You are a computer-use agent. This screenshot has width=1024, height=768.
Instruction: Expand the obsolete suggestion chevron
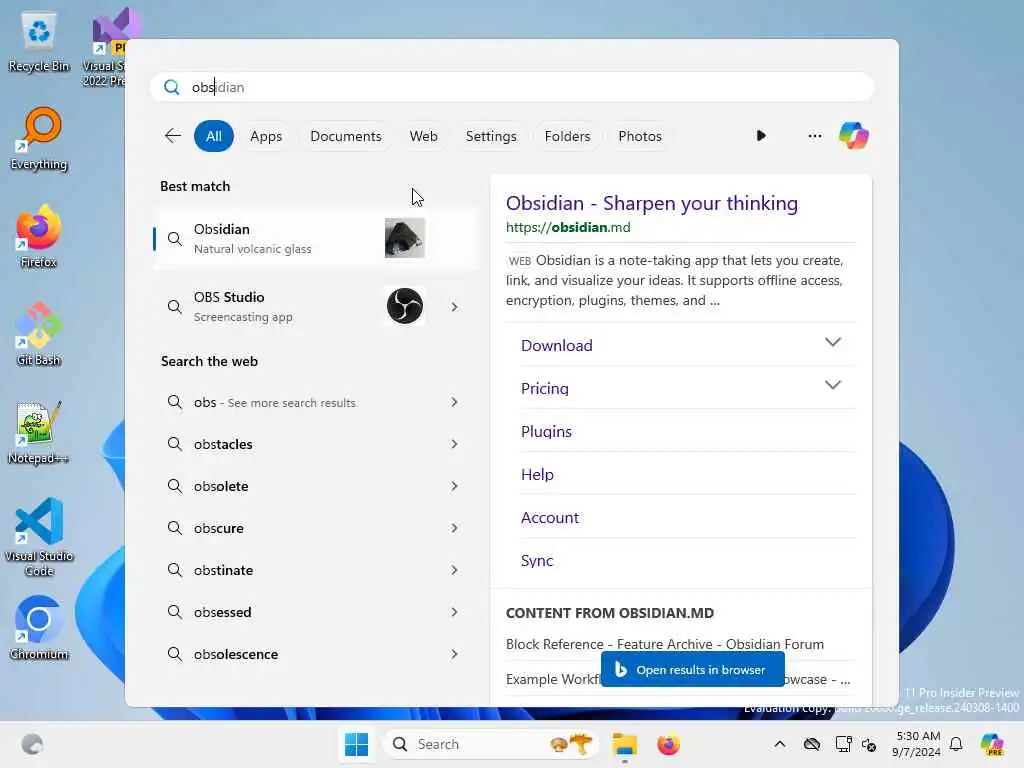pyautogui.click(x=454, y=486)
